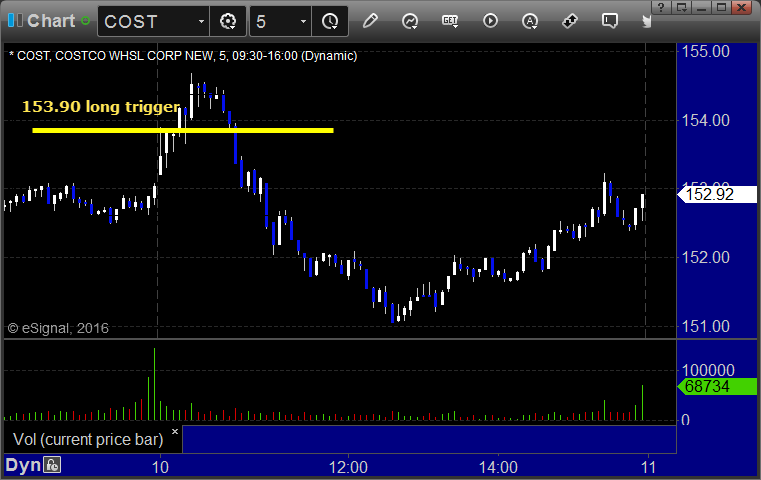Toggle the lock icon next to Dyn
The width and height of the screenshot is (761, 480).
(52, 465)
